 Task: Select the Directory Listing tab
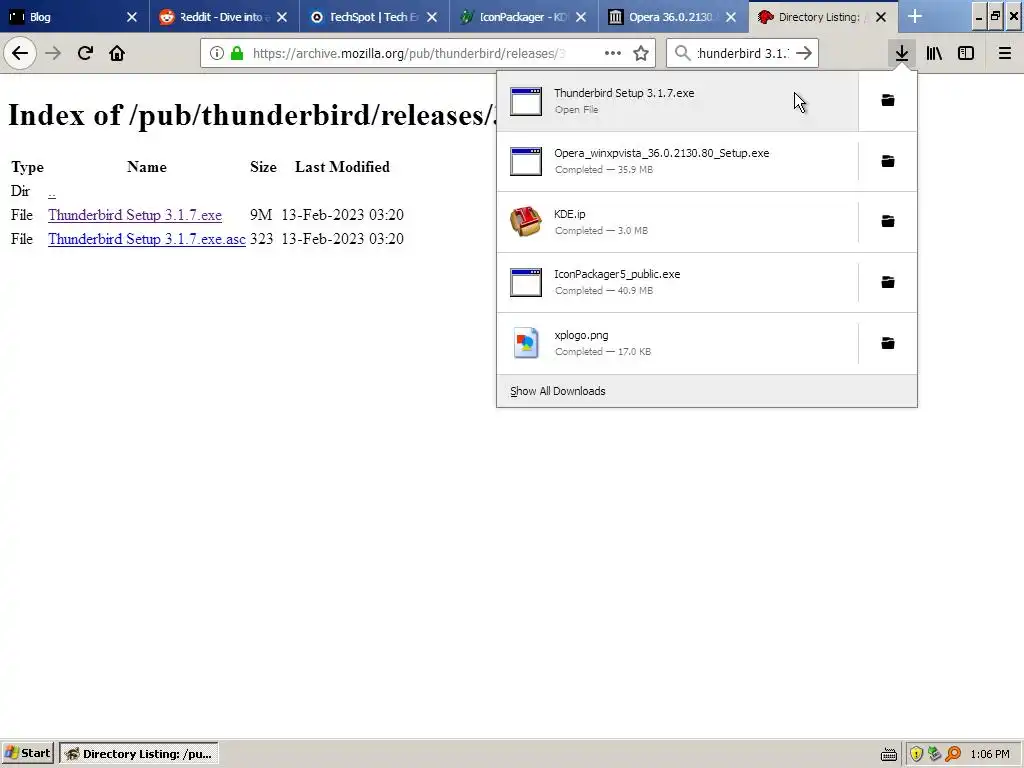823,17
